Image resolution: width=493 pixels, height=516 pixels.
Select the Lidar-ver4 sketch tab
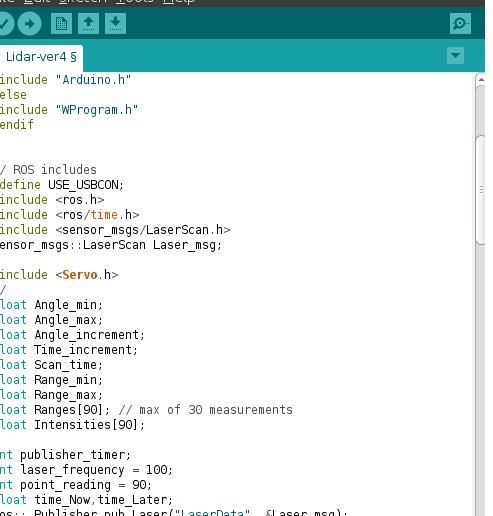(x=41, y=57)
